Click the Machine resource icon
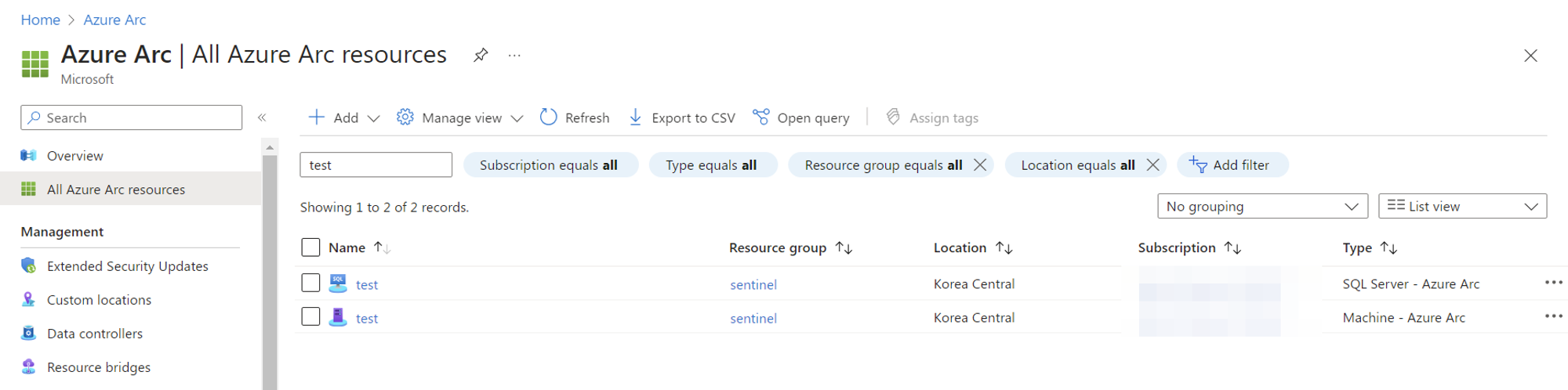This screenshot has height=390, width=1568. click(338, 317)
